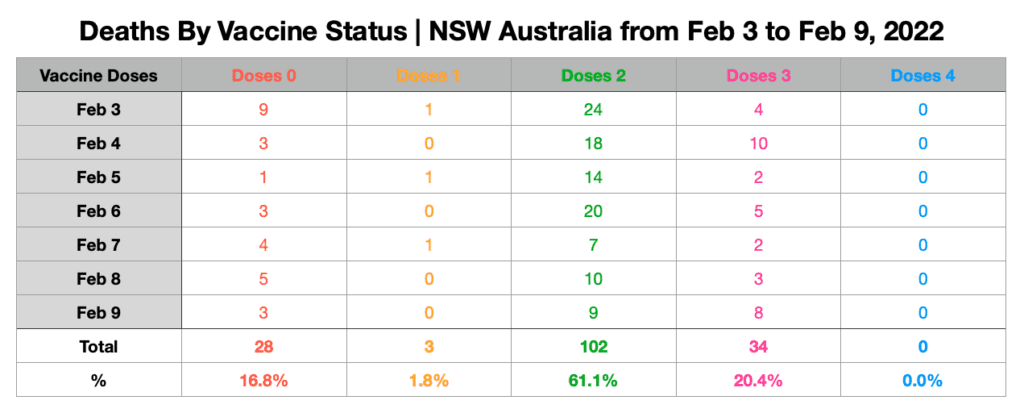Click the Doses 0 total of 28
Screen dimensions: 1024x417
click(x=264, y=347)
